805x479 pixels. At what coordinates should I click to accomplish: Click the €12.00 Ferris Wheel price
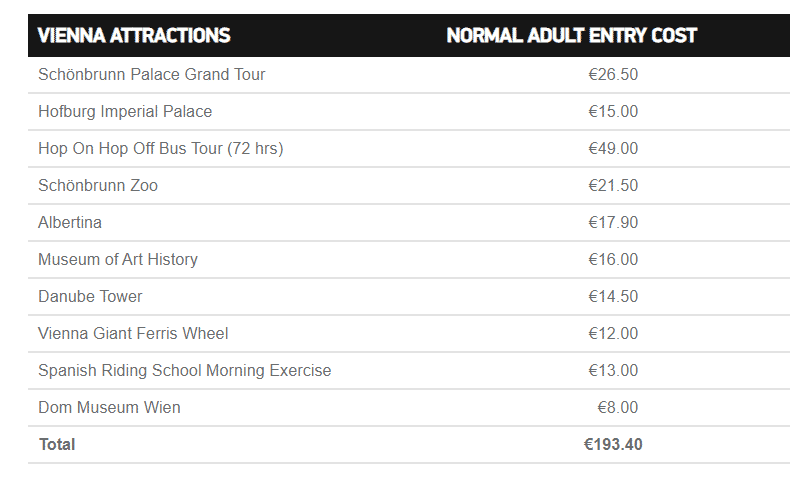[x=613, y=333]
